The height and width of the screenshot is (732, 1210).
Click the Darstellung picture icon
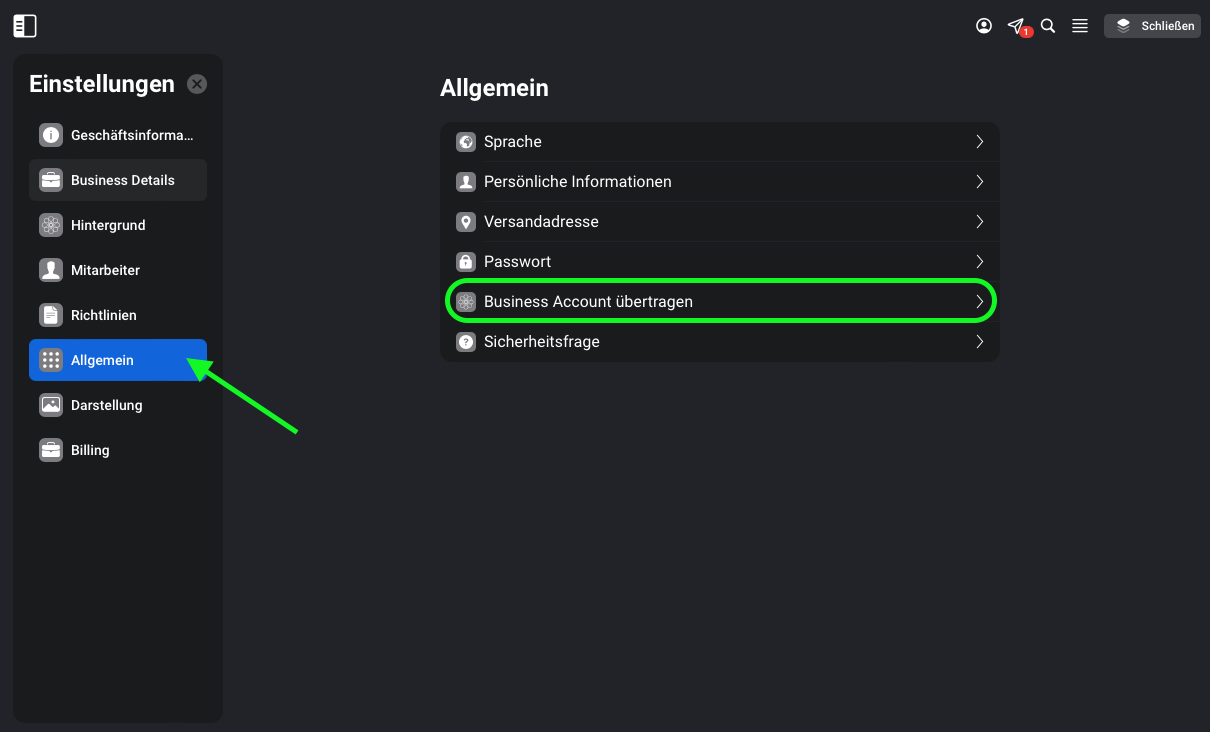(x=51, y=405)
